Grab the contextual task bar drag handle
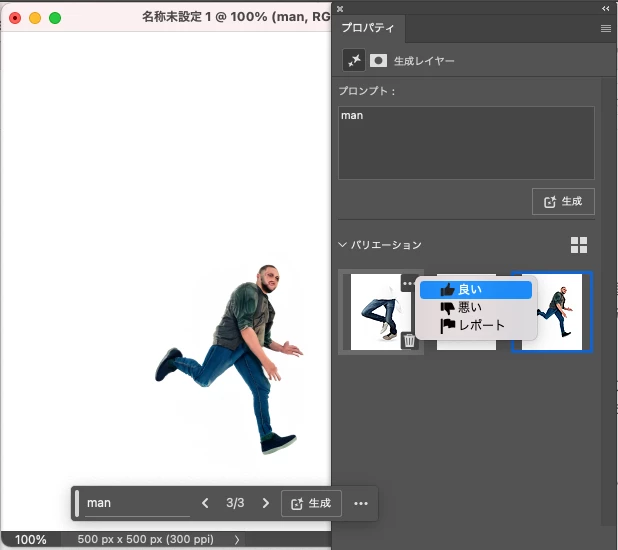Image resolution: width=618 pixels, height=550 pixels. [x=77, y=503]
